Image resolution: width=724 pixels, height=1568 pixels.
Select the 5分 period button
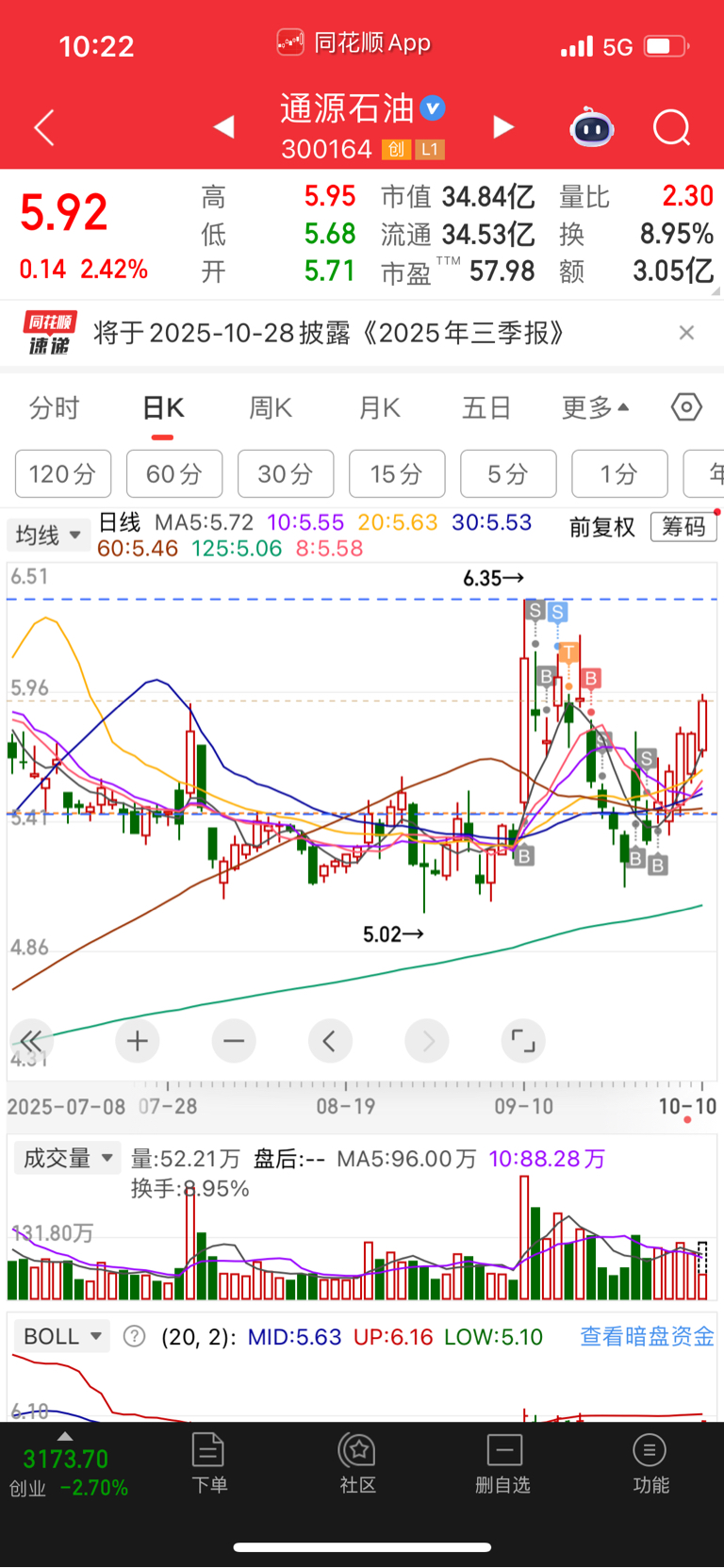[508, 473]
